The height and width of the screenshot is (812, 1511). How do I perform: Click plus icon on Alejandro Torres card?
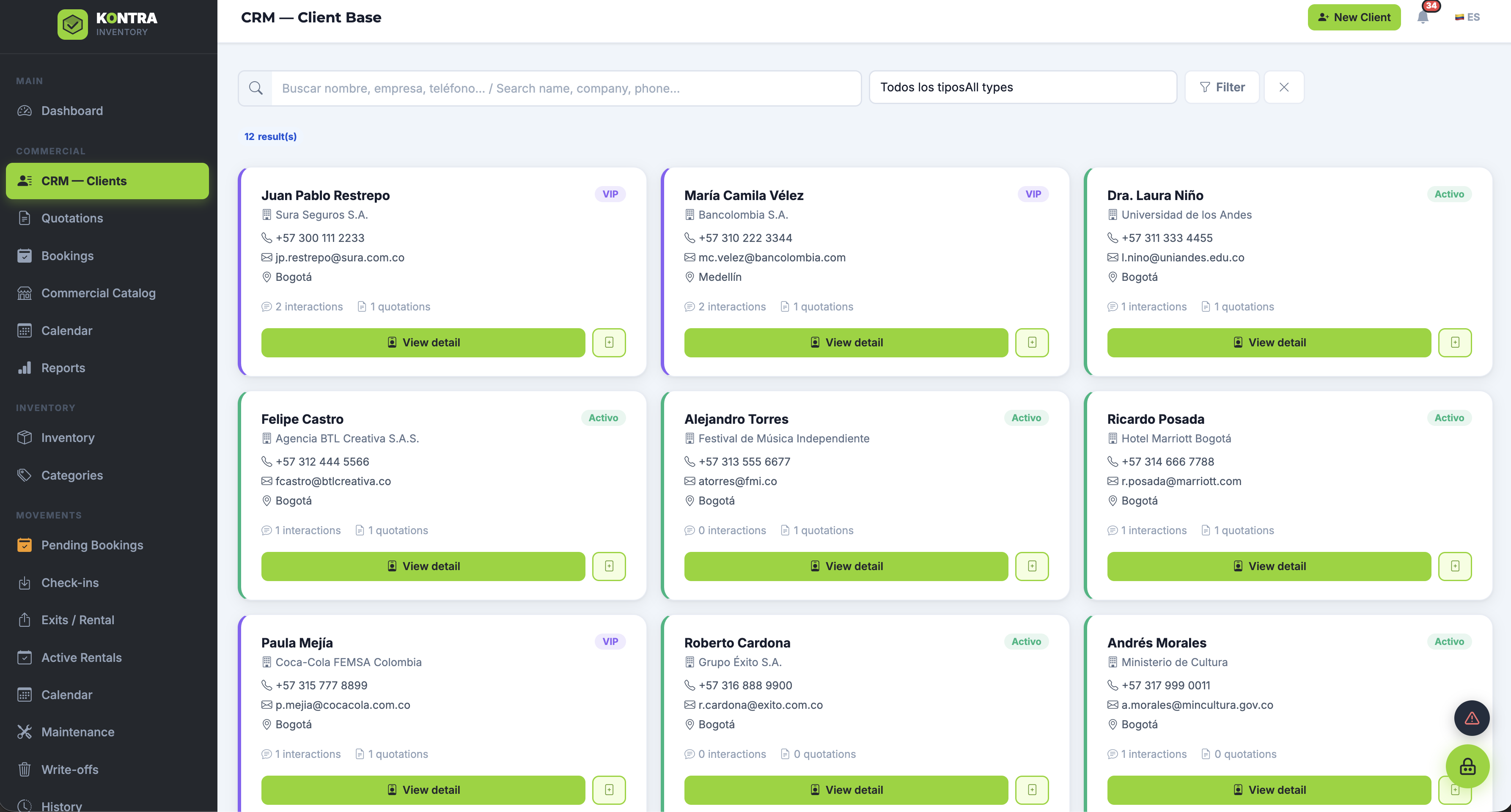click(1032, 566)
